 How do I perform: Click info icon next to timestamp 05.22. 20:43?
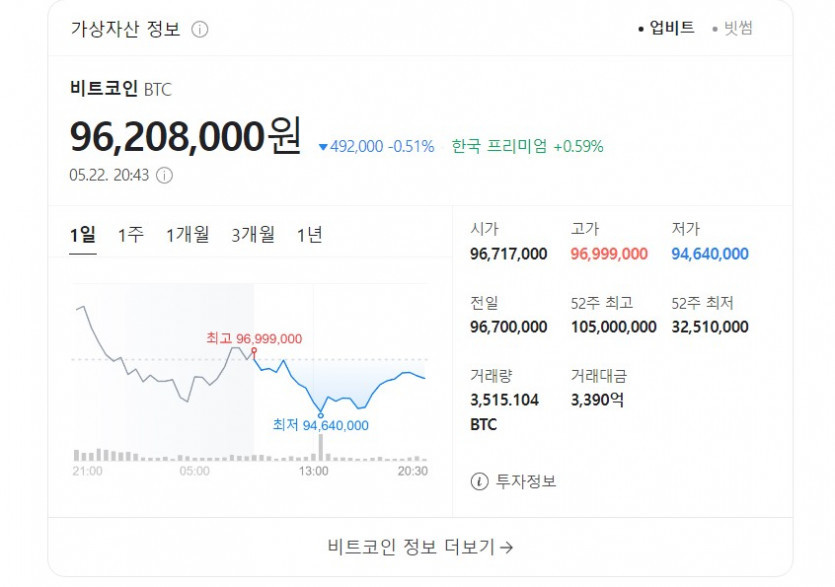[x=165, y=175]
